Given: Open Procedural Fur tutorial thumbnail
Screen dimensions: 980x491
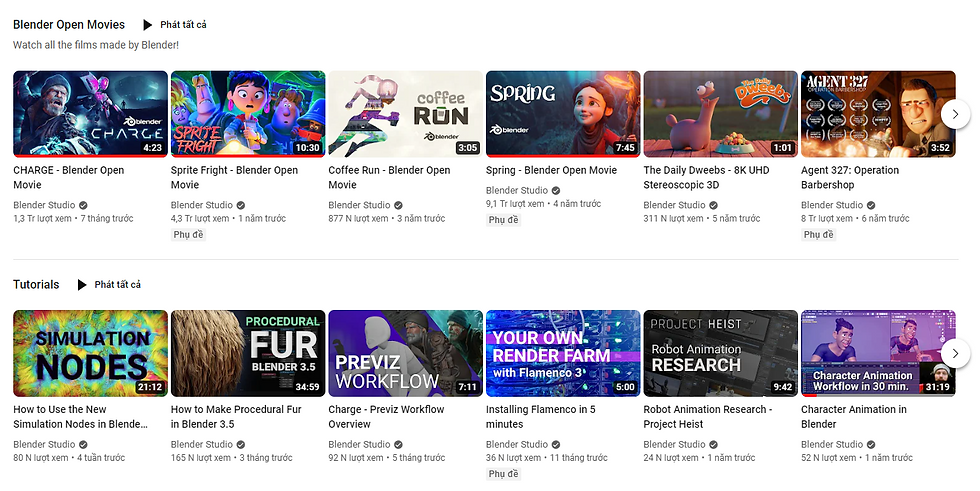Looking at the screenshot, I should click(x=248, y=353).
